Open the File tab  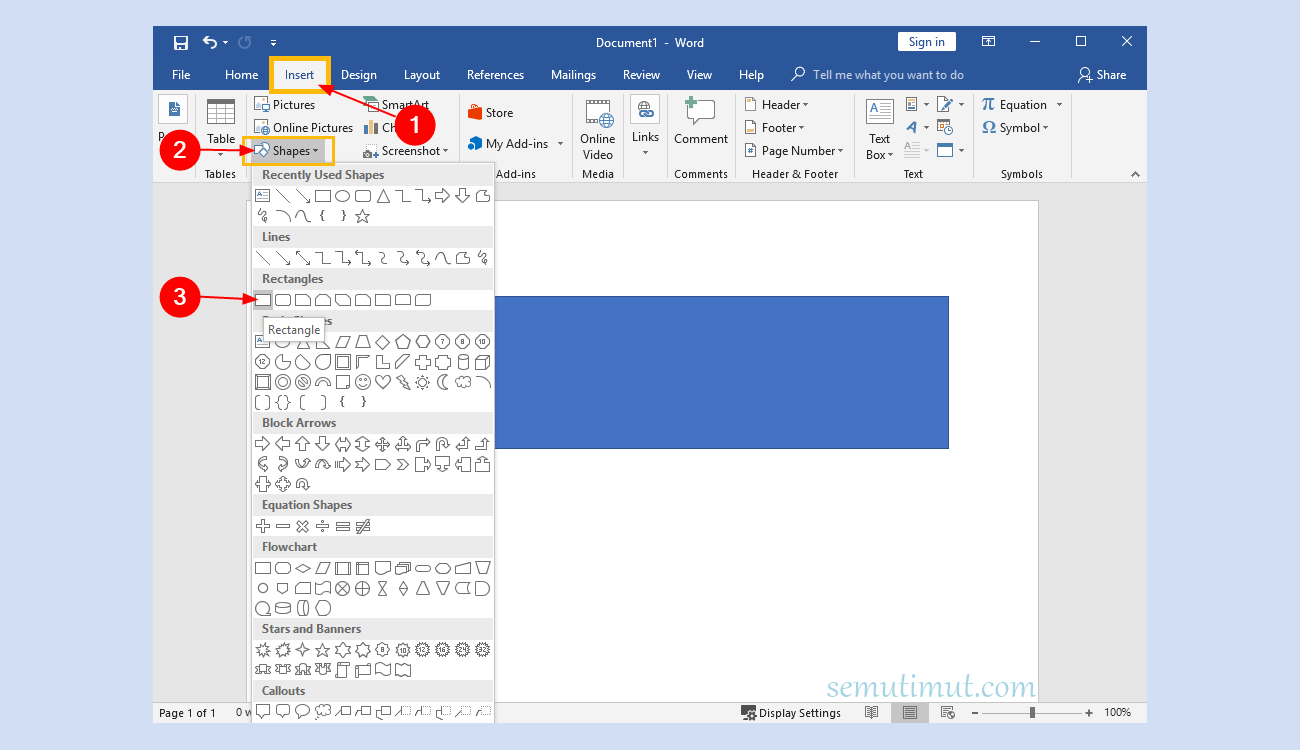(x=181, y=75)
